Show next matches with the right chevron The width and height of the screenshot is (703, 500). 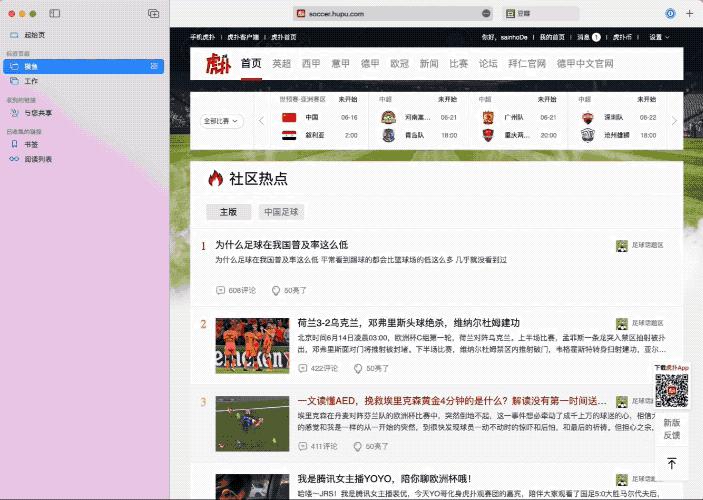pyautogui.click(x=674, y=120)
